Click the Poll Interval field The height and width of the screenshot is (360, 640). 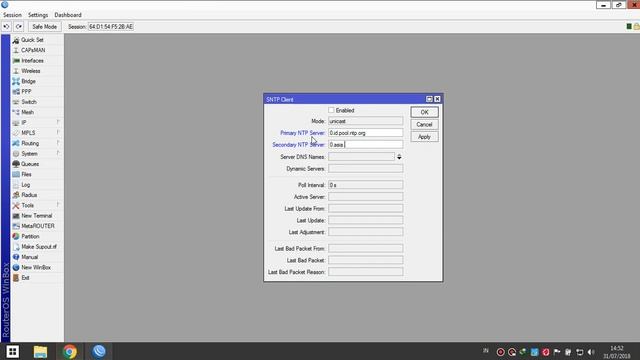click(x=365, y=185)
